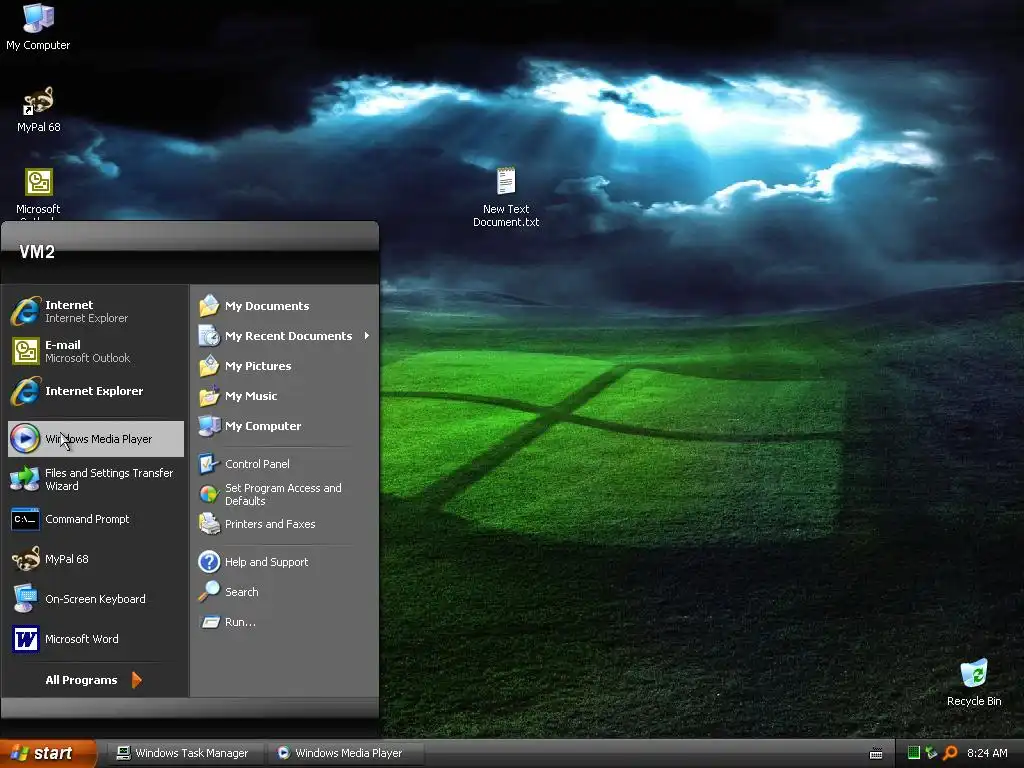Open Command Prompt from Start menu
1024x768 pixels.
coord(95,519)
